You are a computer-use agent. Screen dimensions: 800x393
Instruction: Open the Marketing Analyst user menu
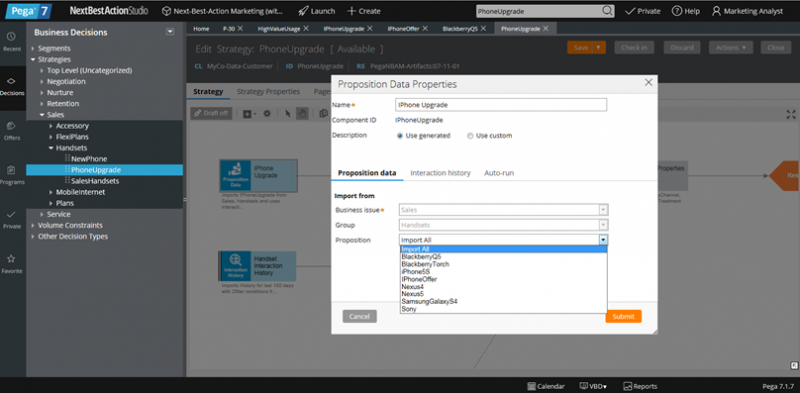pyautogui.click(x=747, y=11)
